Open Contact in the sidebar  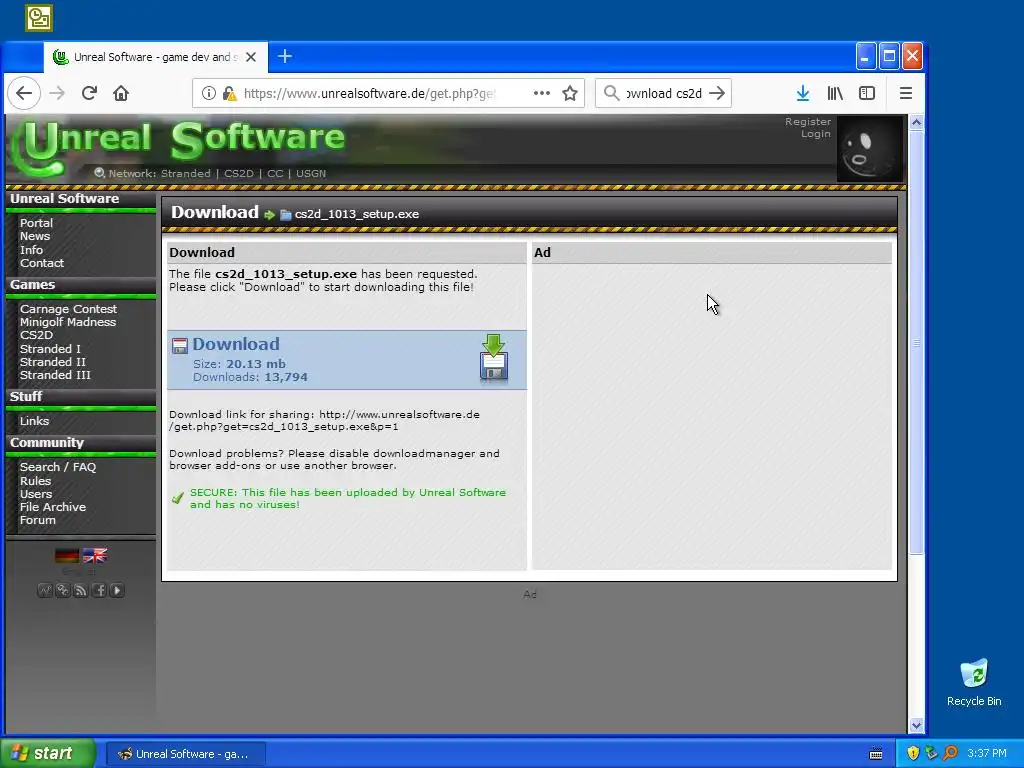coord(42,263)
